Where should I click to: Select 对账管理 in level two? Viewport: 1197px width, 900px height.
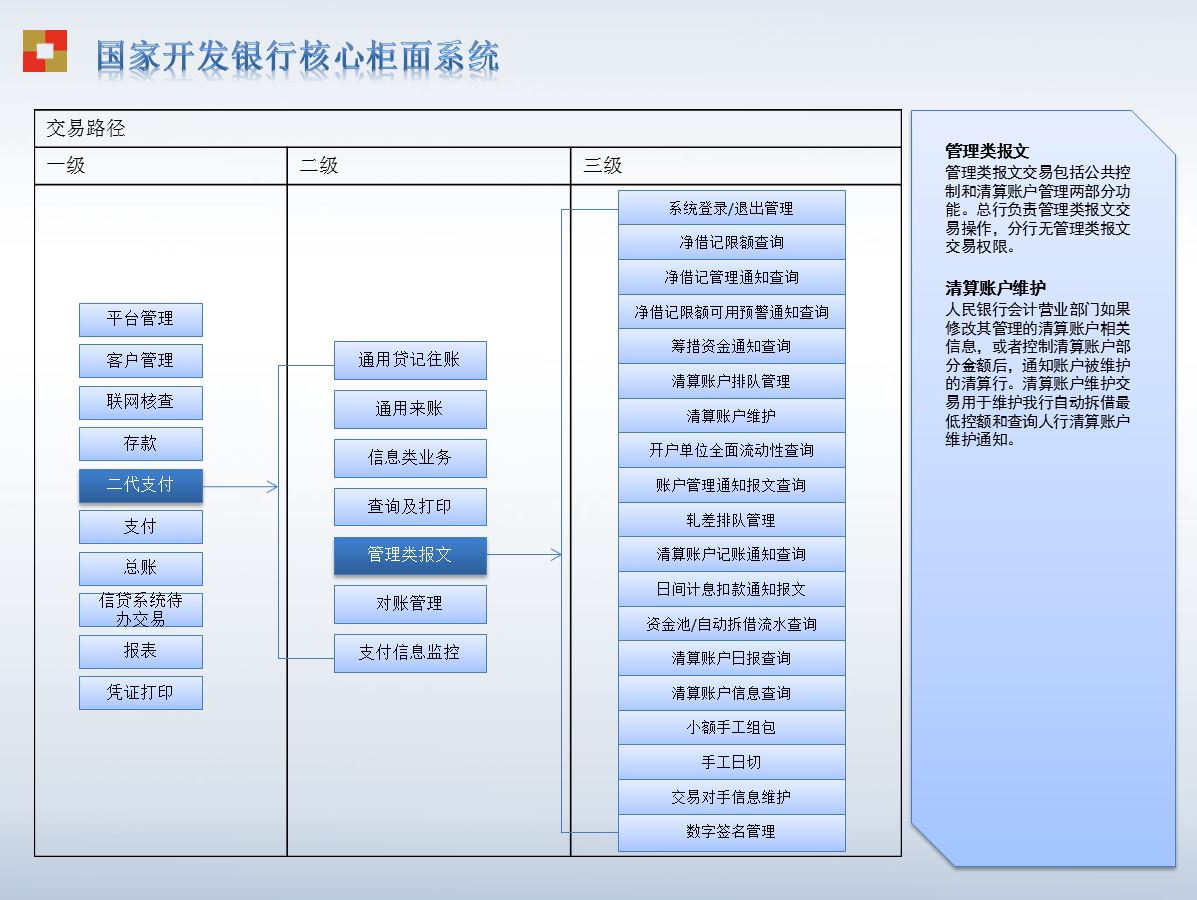(x=410, y=604)
